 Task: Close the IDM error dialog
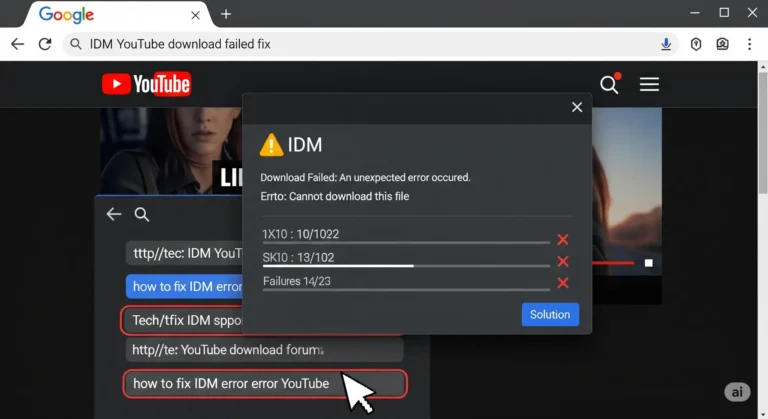[x=577, y=107]
